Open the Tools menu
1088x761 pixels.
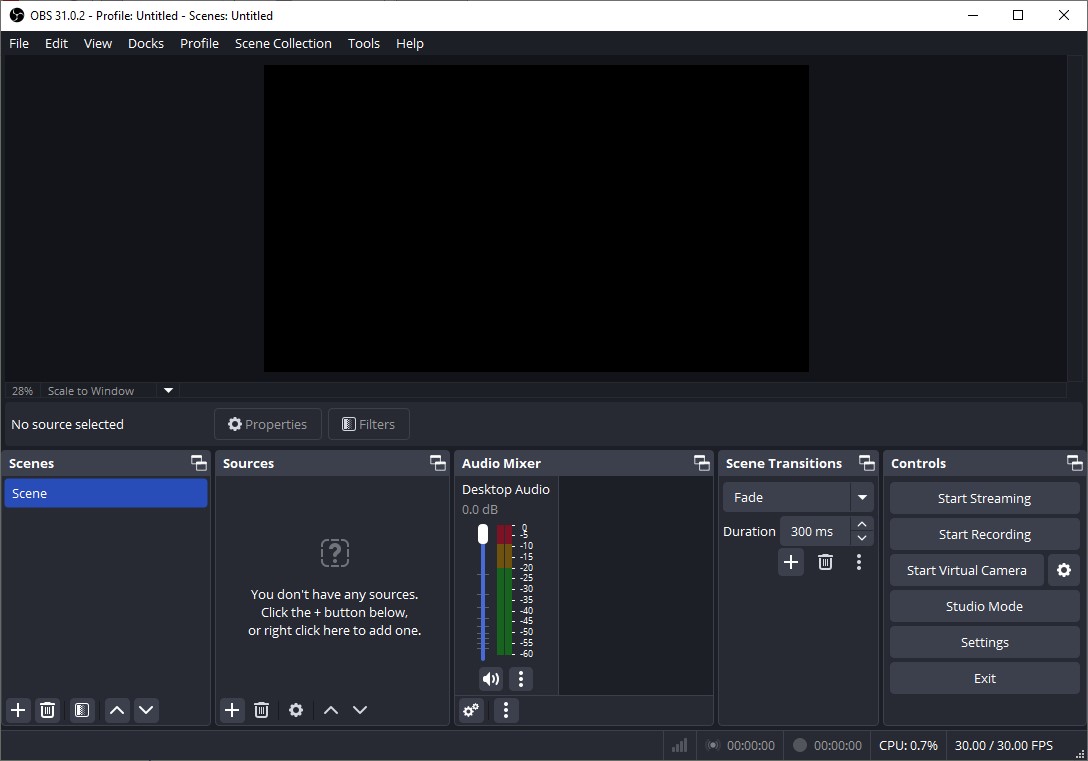click(x=364, y=43)
